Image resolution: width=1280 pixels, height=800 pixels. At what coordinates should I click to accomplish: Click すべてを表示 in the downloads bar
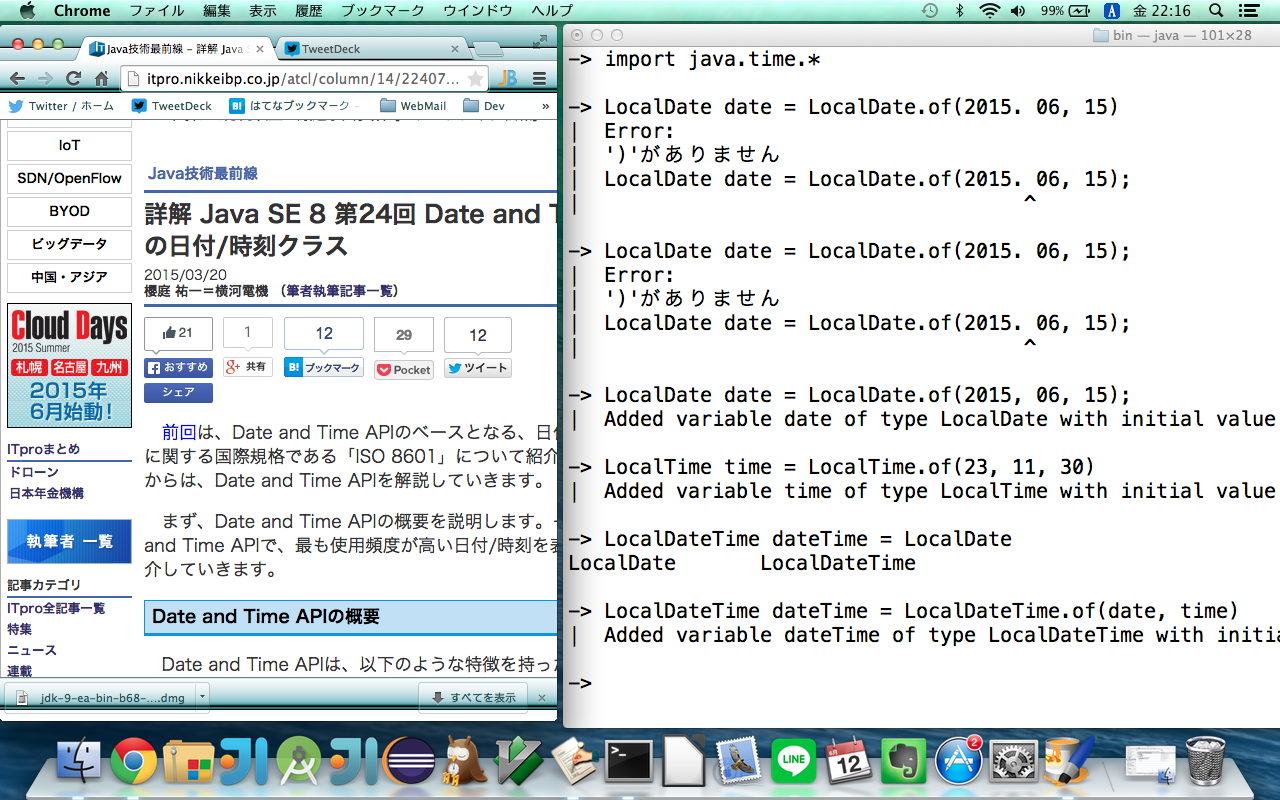pyautogui.click(x=473, y=697)
